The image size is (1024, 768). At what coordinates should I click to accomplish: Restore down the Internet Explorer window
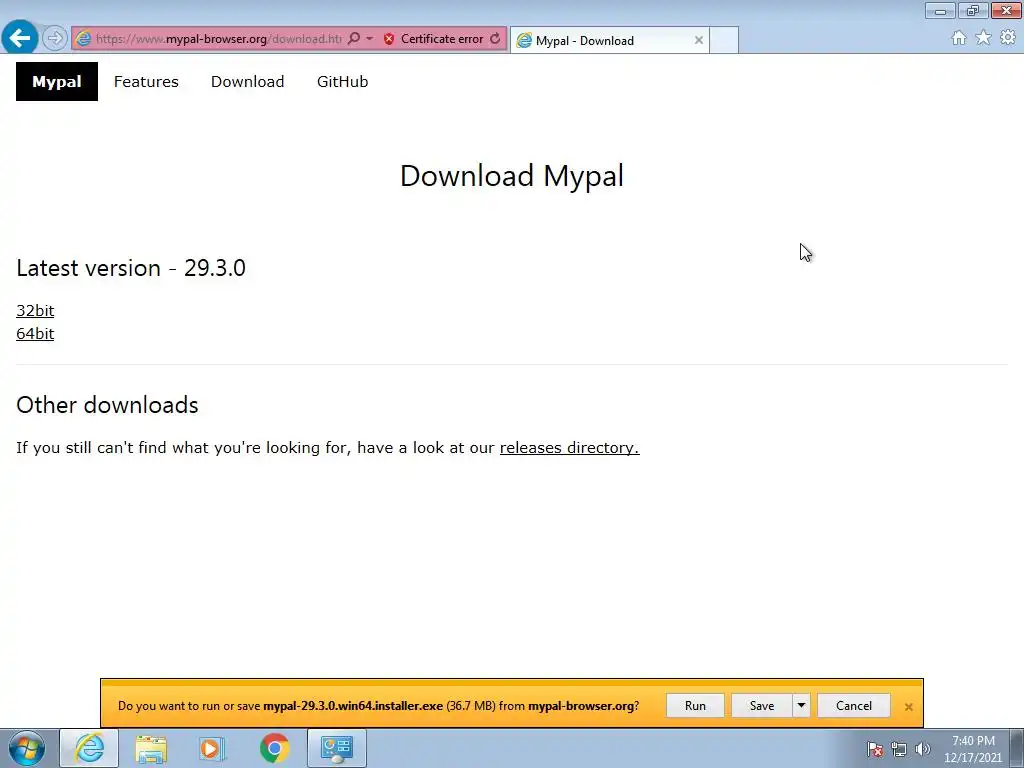coord(973,10)
